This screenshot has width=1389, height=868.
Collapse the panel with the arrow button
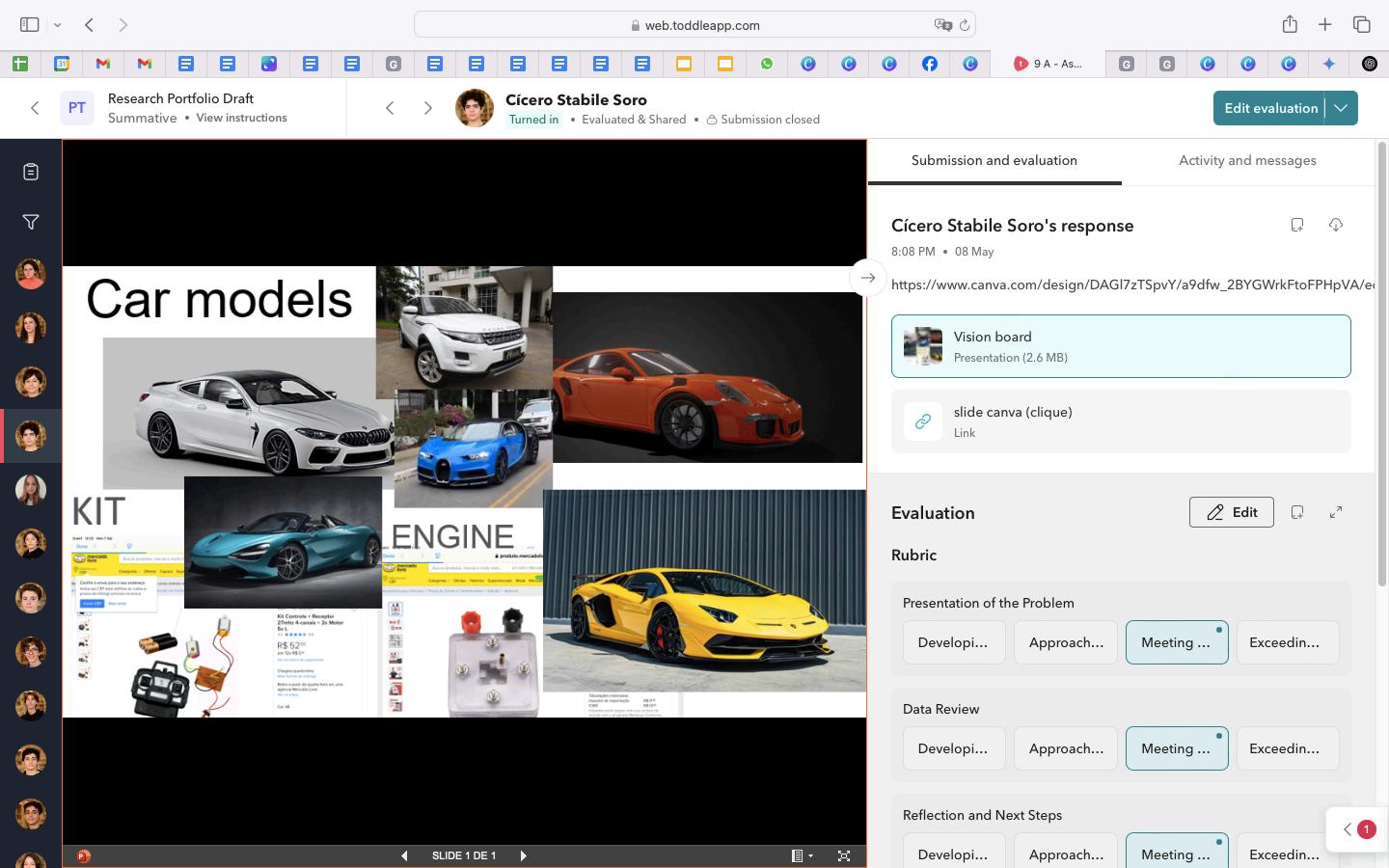(867, 278)
